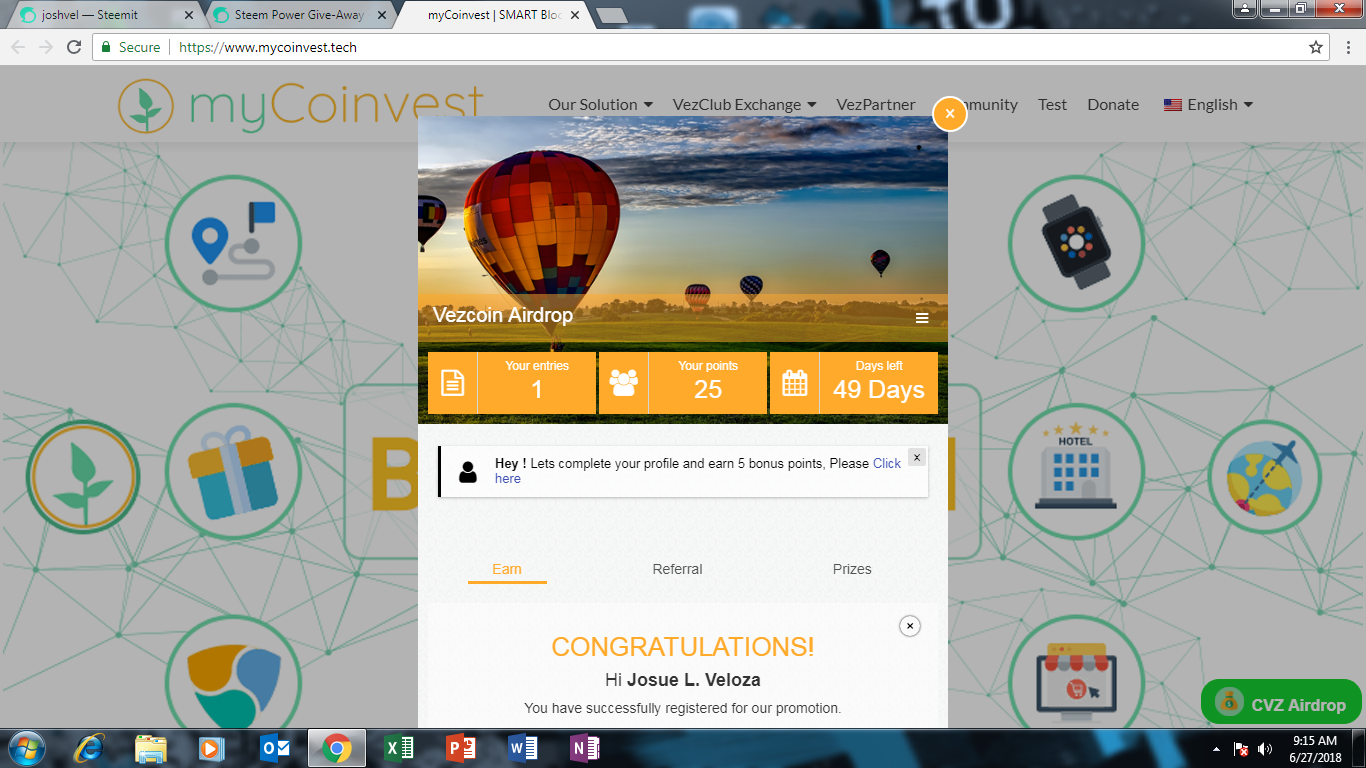Close the Vezcoin Airdrop popup with orange X
This screenshot has height=768, width=1366.
(x=949, y=113)
